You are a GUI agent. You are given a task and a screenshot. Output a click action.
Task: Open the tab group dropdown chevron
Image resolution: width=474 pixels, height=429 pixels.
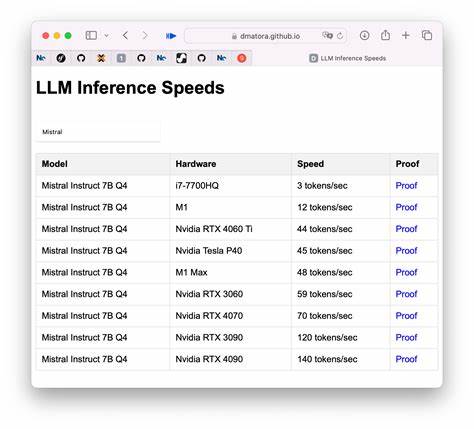(106, 35)
